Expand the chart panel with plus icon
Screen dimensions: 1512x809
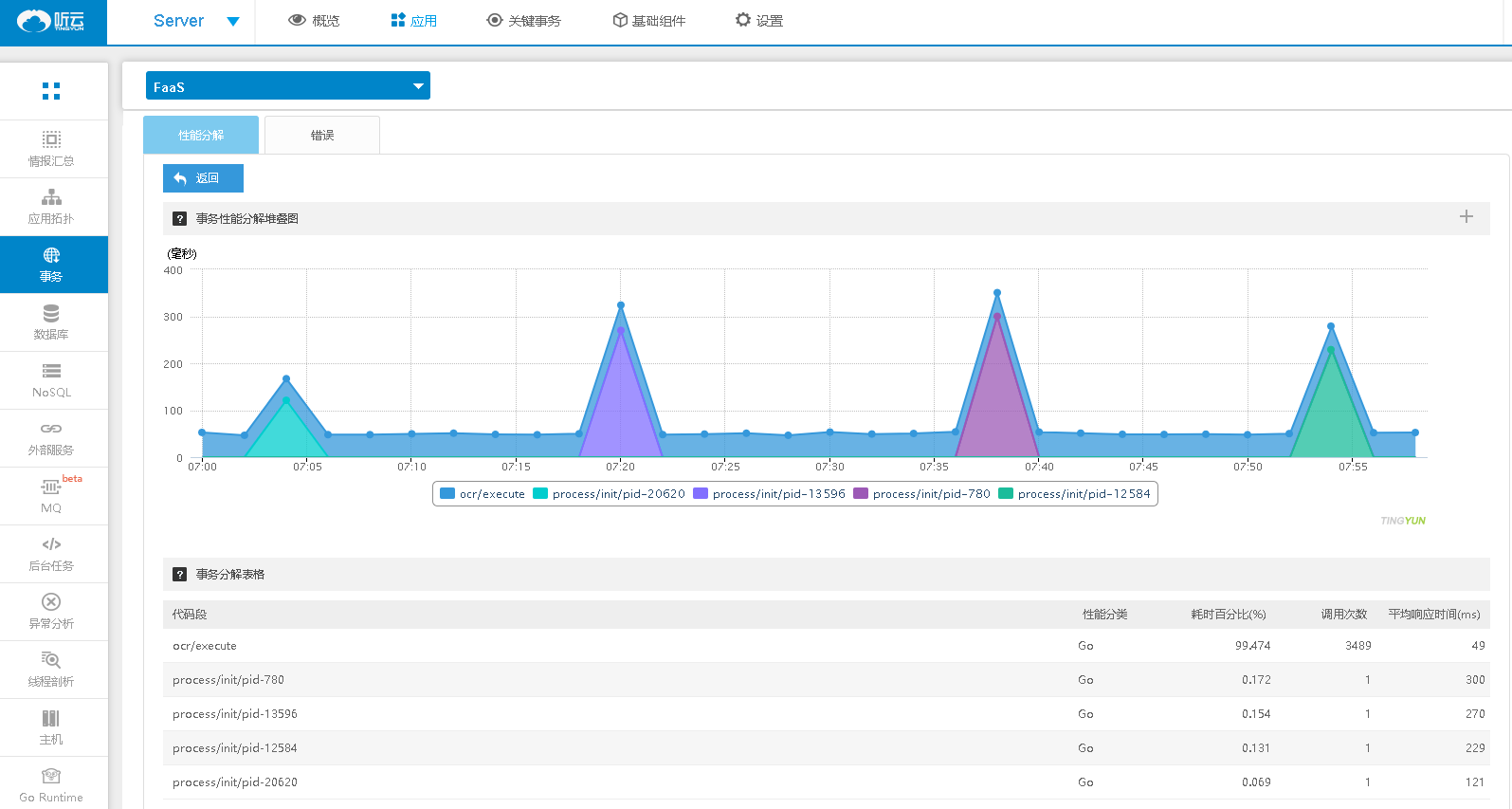click(1466, 217)
